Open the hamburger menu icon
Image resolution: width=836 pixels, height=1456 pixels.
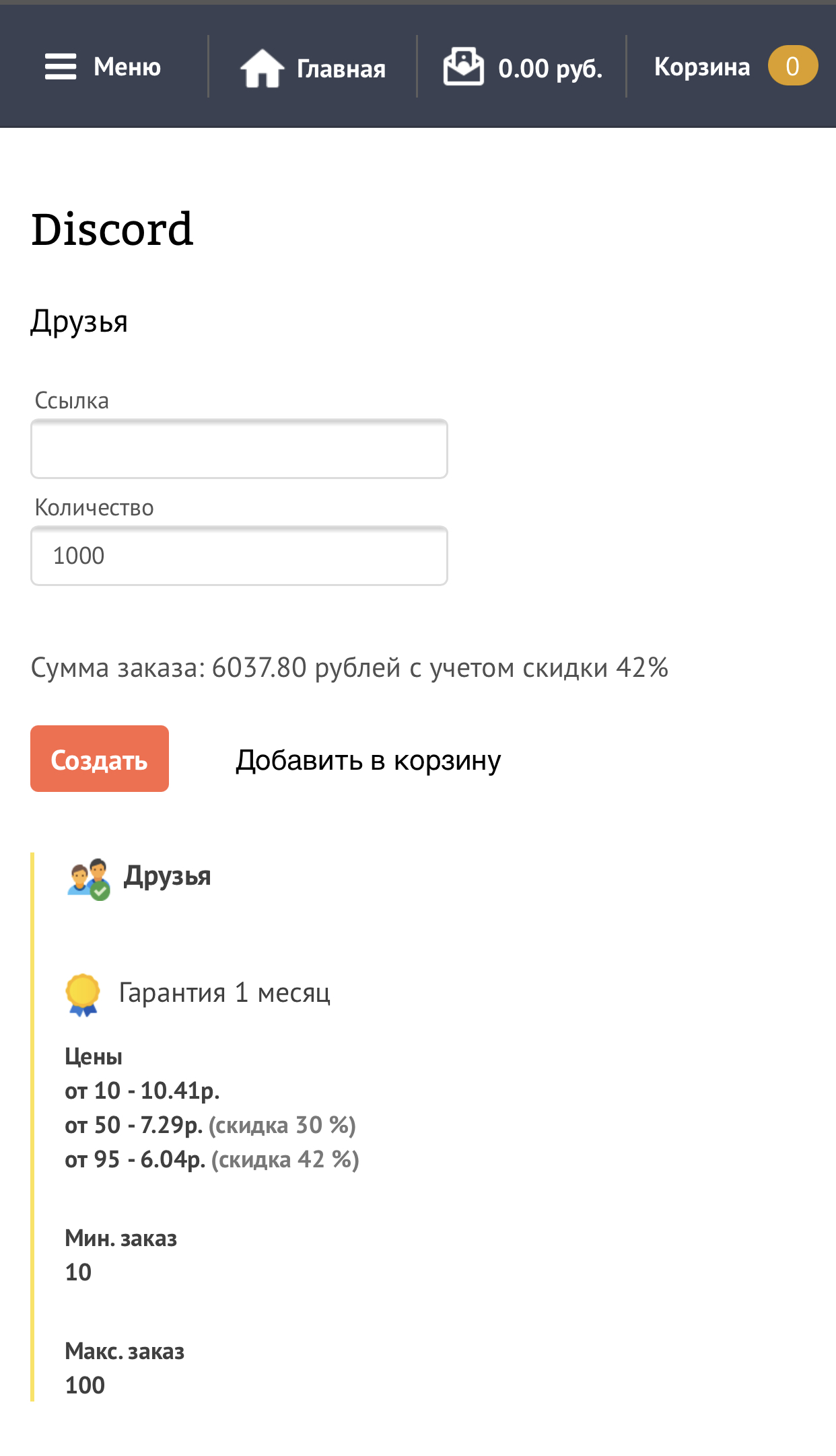pyautogui.click(x=61, y=67)
